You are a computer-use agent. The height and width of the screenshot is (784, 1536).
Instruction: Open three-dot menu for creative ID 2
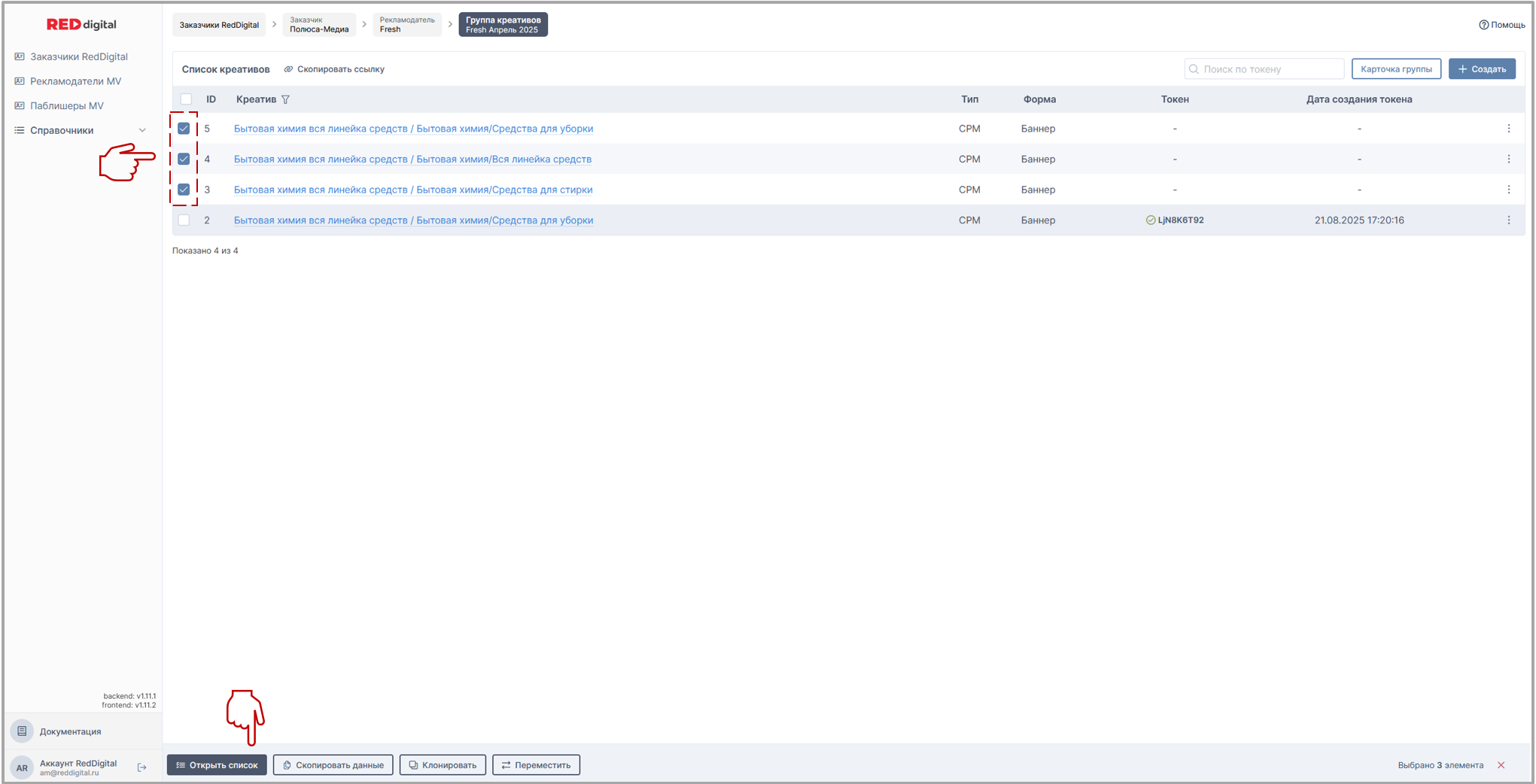1508,220
